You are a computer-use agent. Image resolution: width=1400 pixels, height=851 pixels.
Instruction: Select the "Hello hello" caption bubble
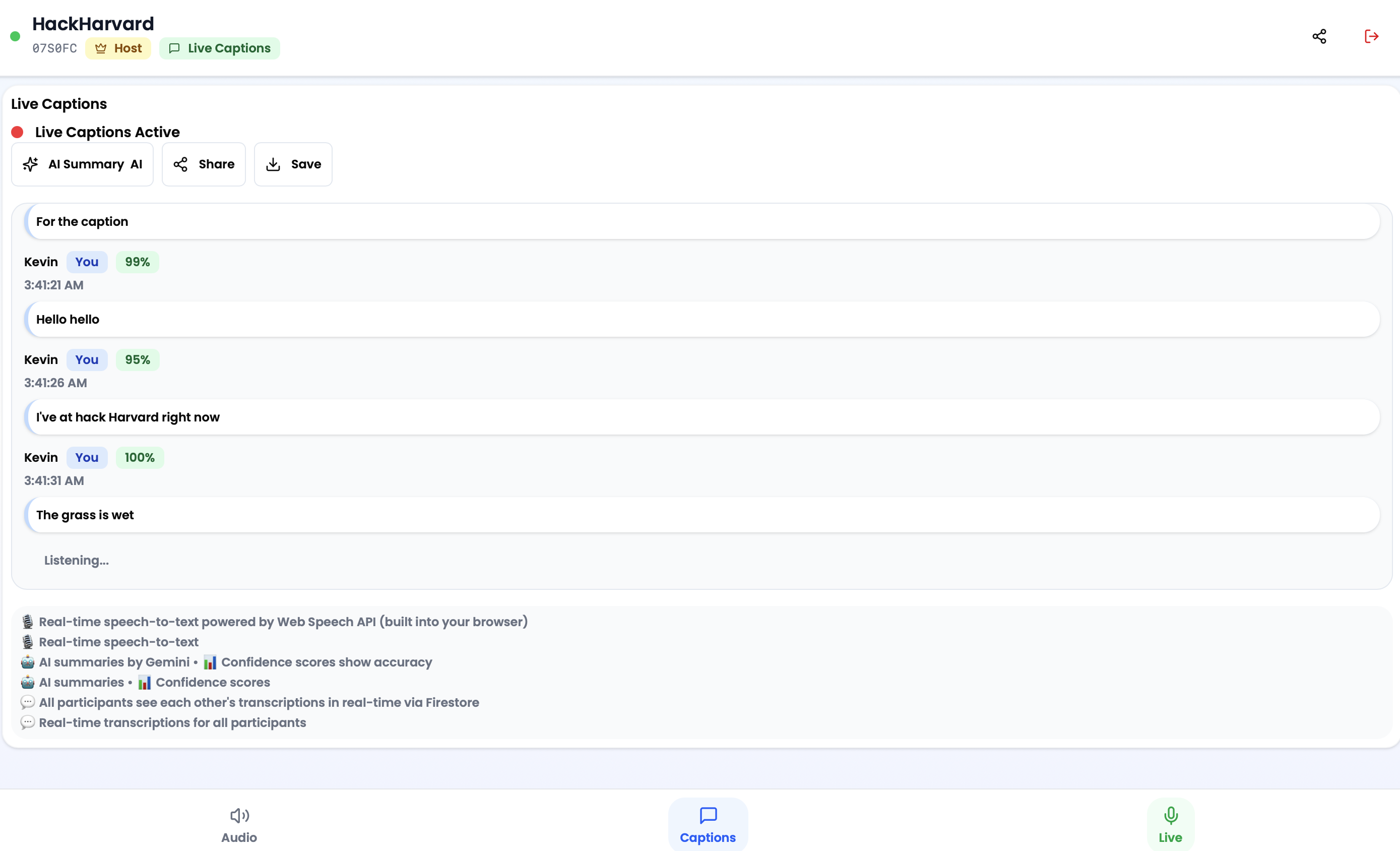703,320
